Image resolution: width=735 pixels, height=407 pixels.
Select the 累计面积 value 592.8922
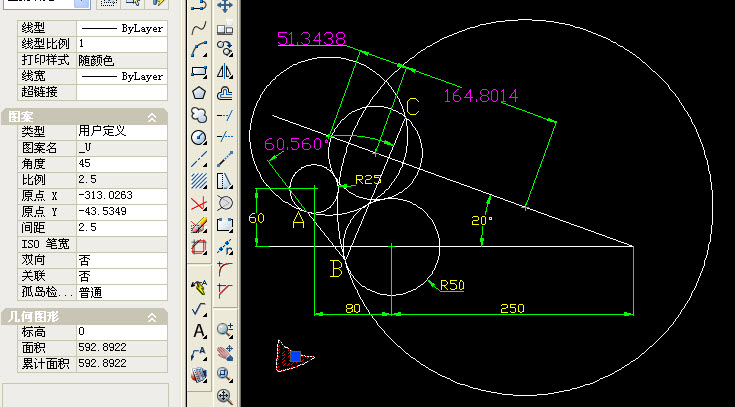[x=122, y=364]
